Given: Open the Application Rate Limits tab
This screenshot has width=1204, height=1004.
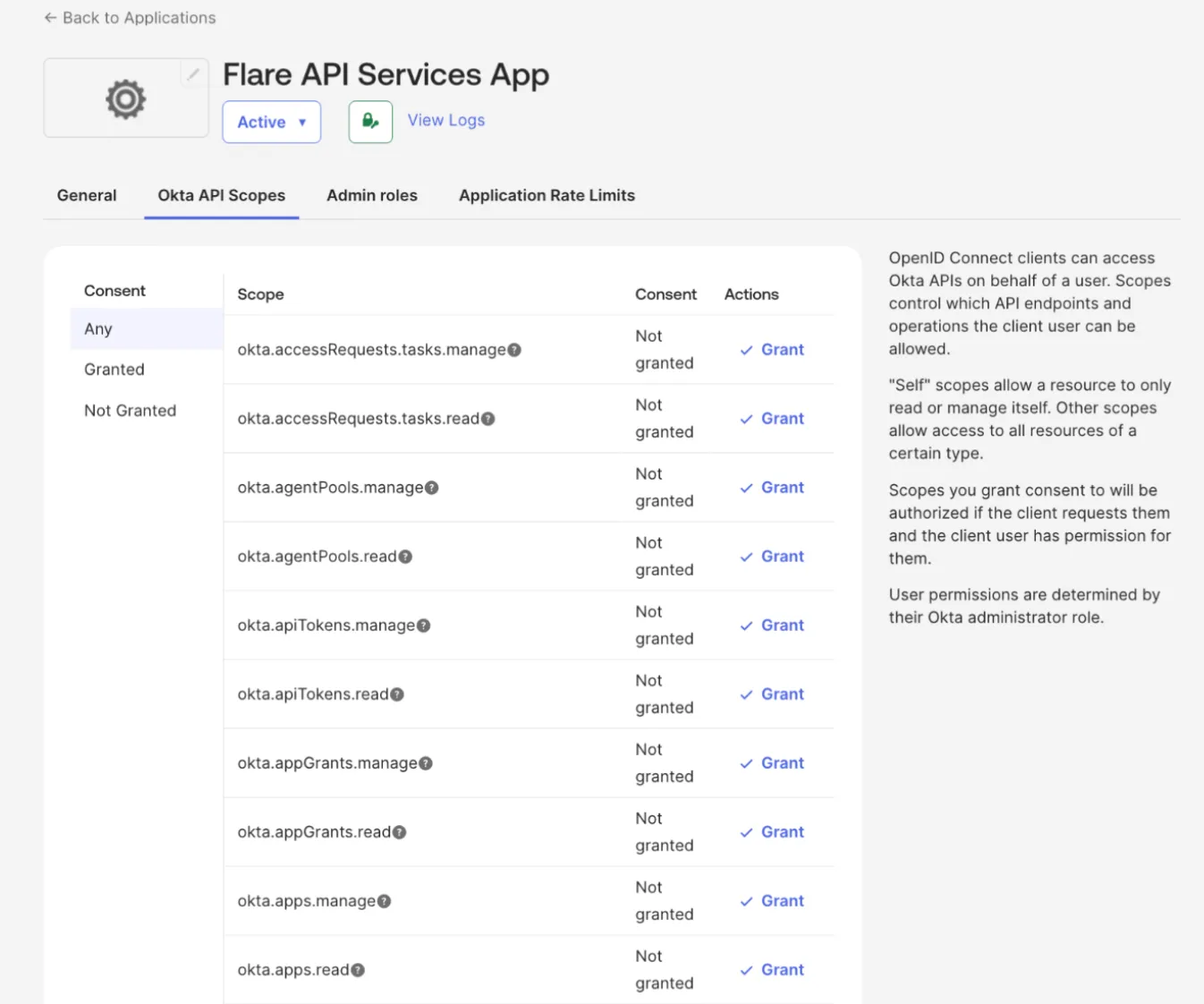Looking at the screenshot, I should 547,195.
